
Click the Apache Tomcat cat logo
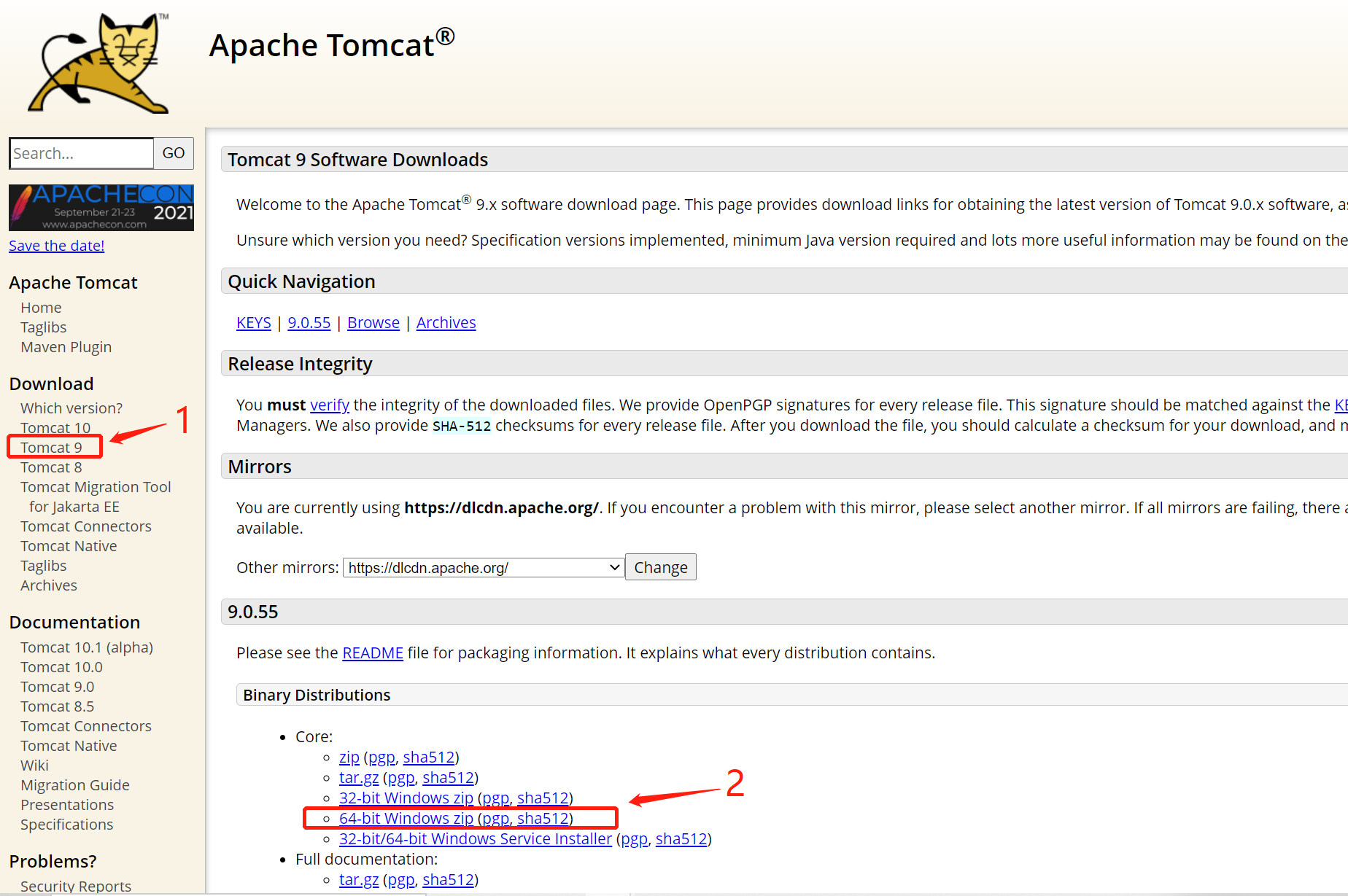98,63
